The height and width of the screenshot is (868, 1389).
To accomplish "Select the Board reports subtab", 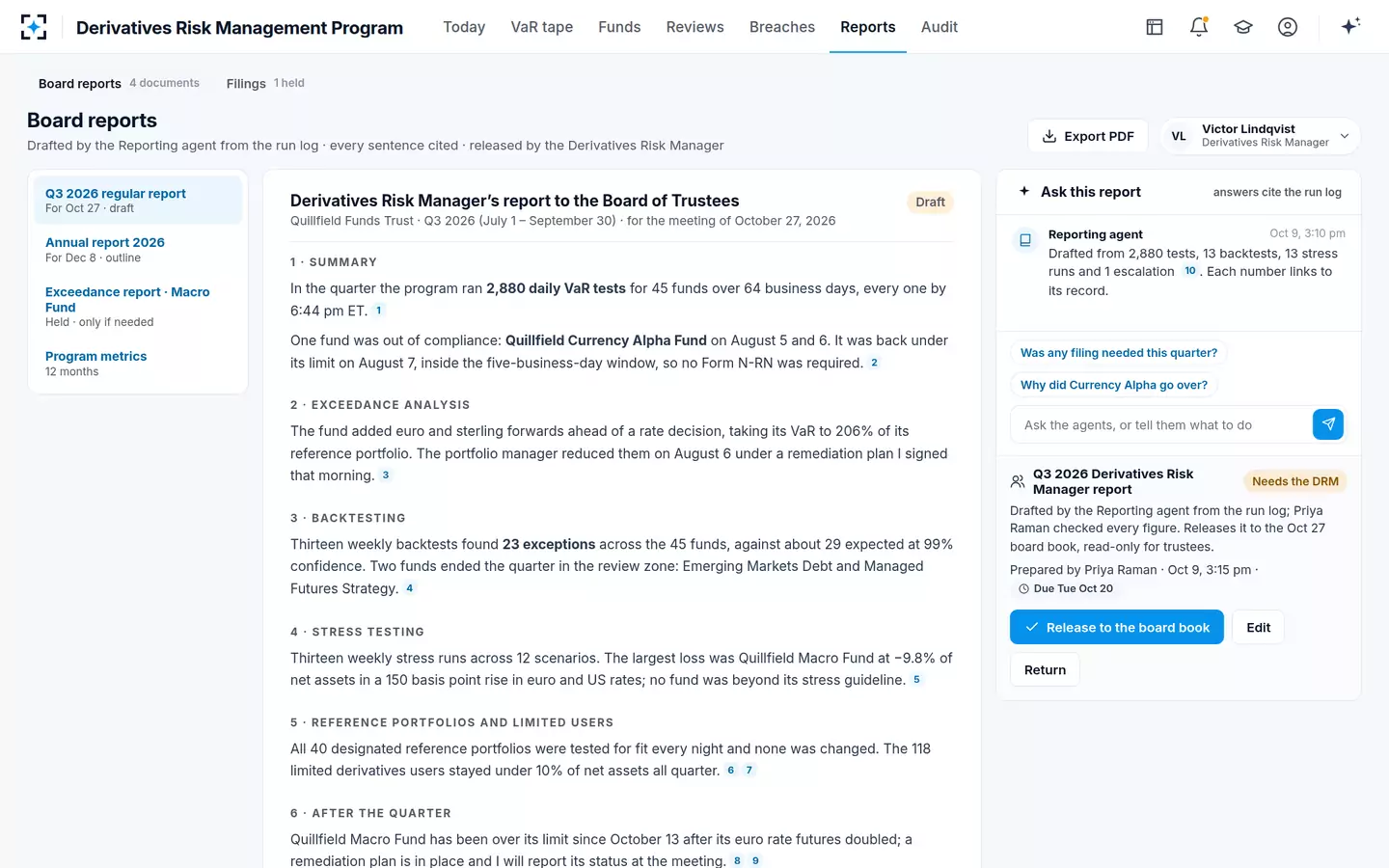I will (119, 83).
